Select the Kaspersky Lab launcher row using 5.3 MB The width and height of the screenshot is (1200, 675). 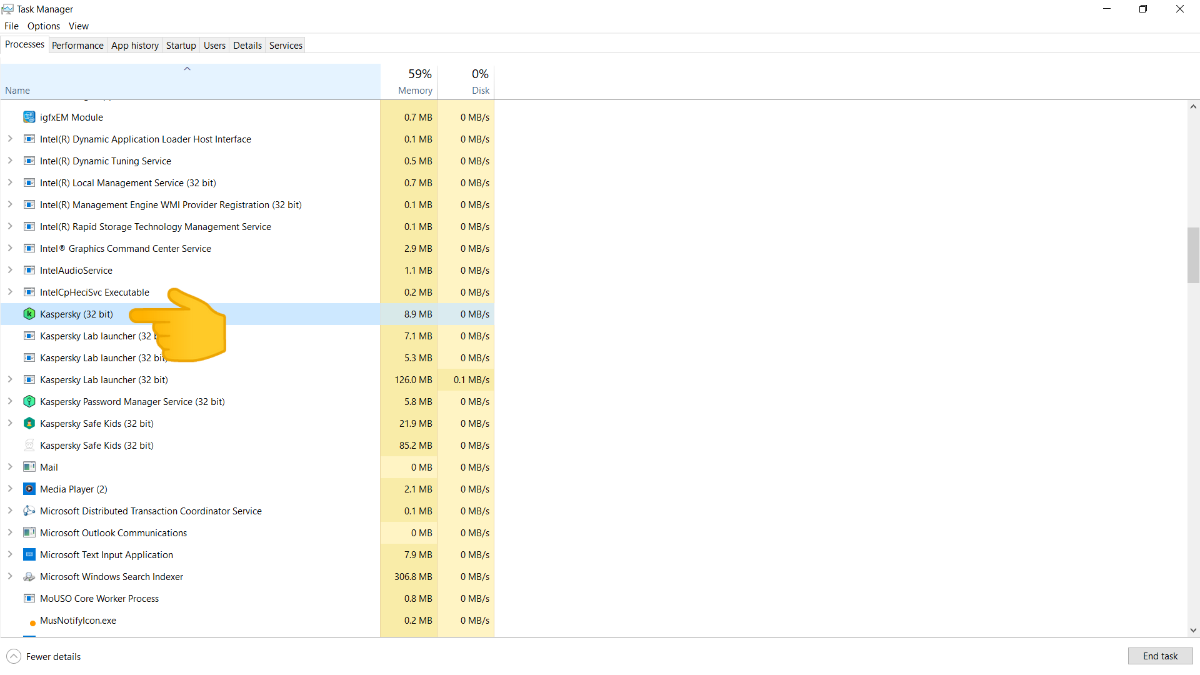tap(247, 358)
